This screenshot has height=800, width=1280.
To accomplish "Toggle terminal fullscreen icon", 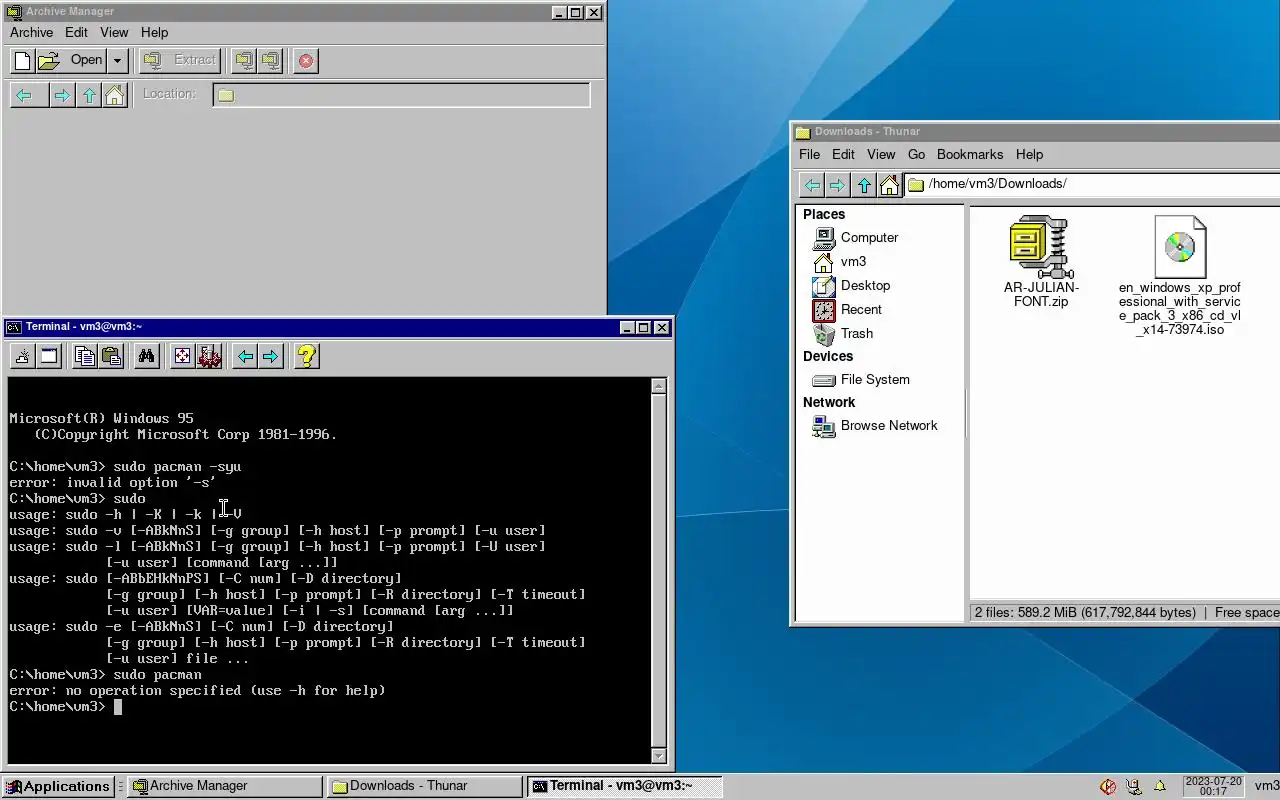I will pyautogui.click(x=182, y=356).
